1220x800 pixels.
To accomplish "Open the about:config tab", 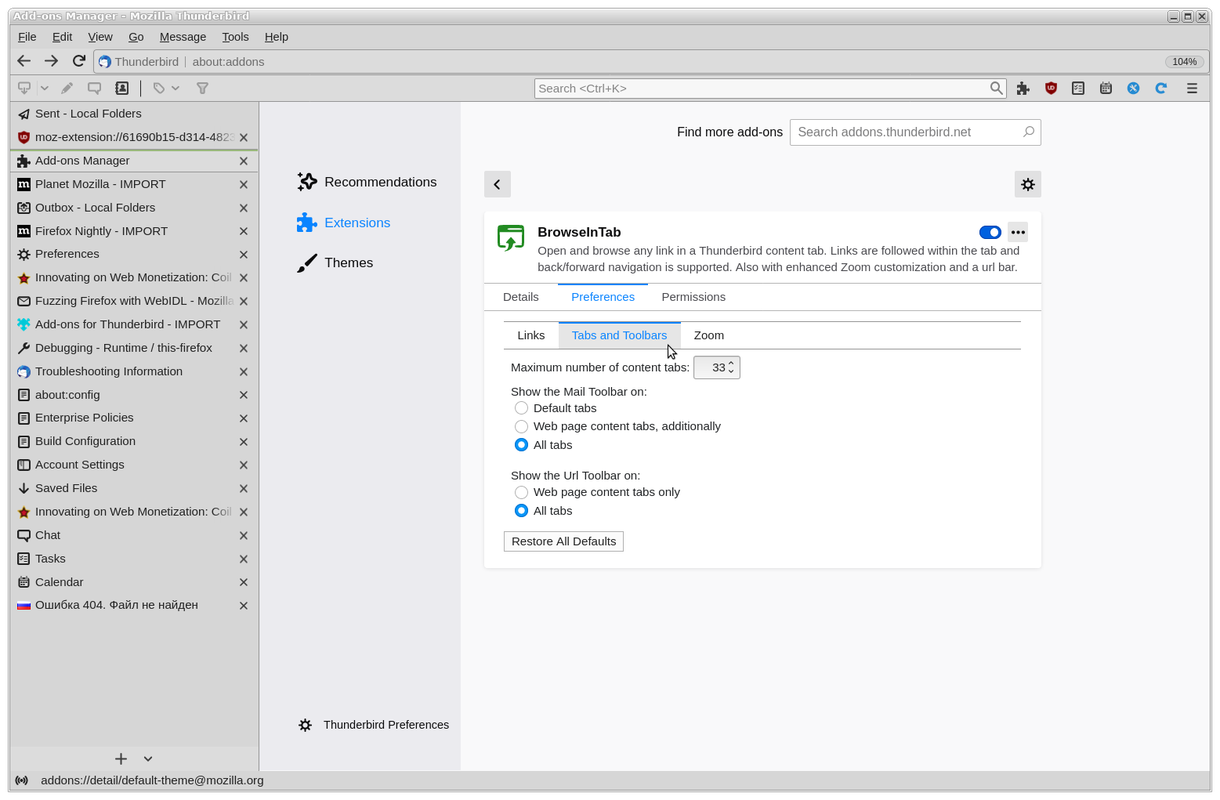I will click(134, 395).
